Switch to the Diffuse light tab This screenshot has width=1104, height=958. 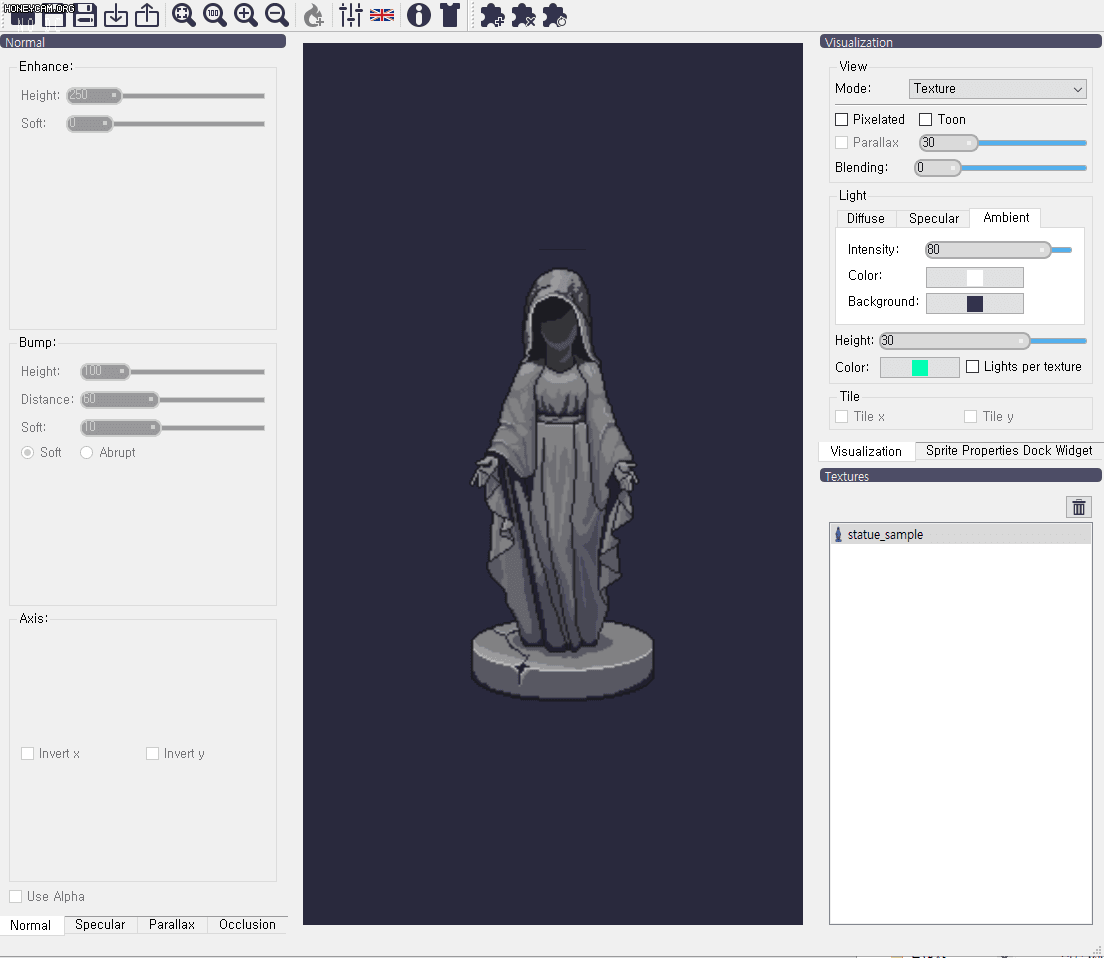pos(865,218)
